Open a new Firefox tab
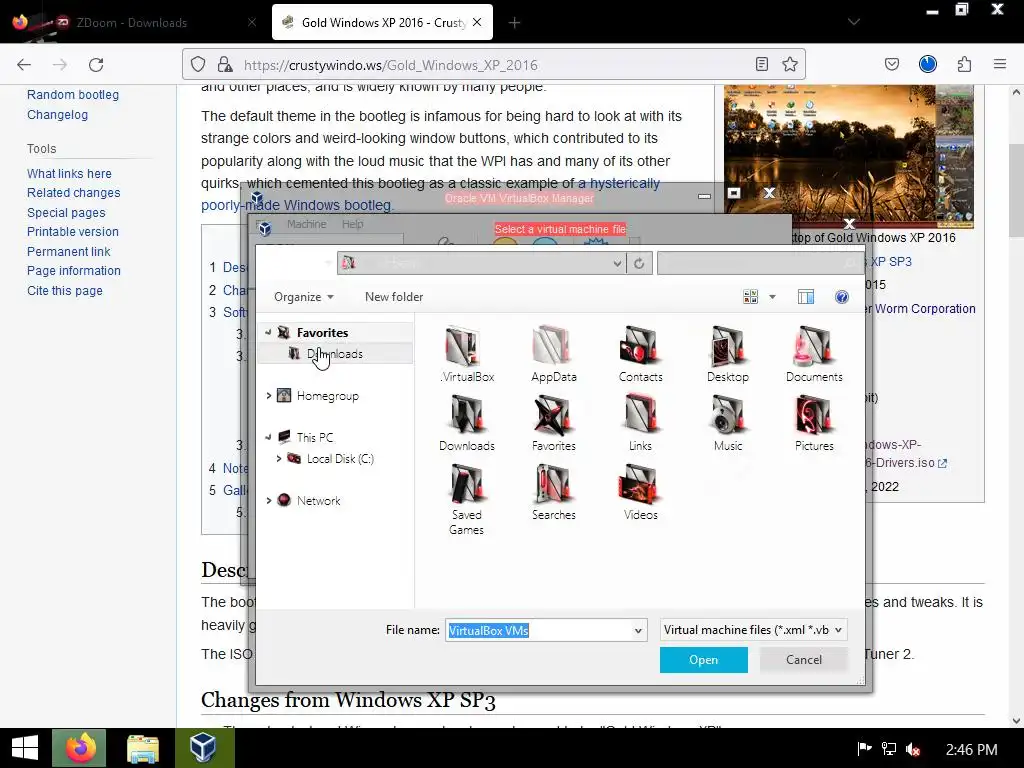This screenshot has width=1024, height=768. pos(514,23)
